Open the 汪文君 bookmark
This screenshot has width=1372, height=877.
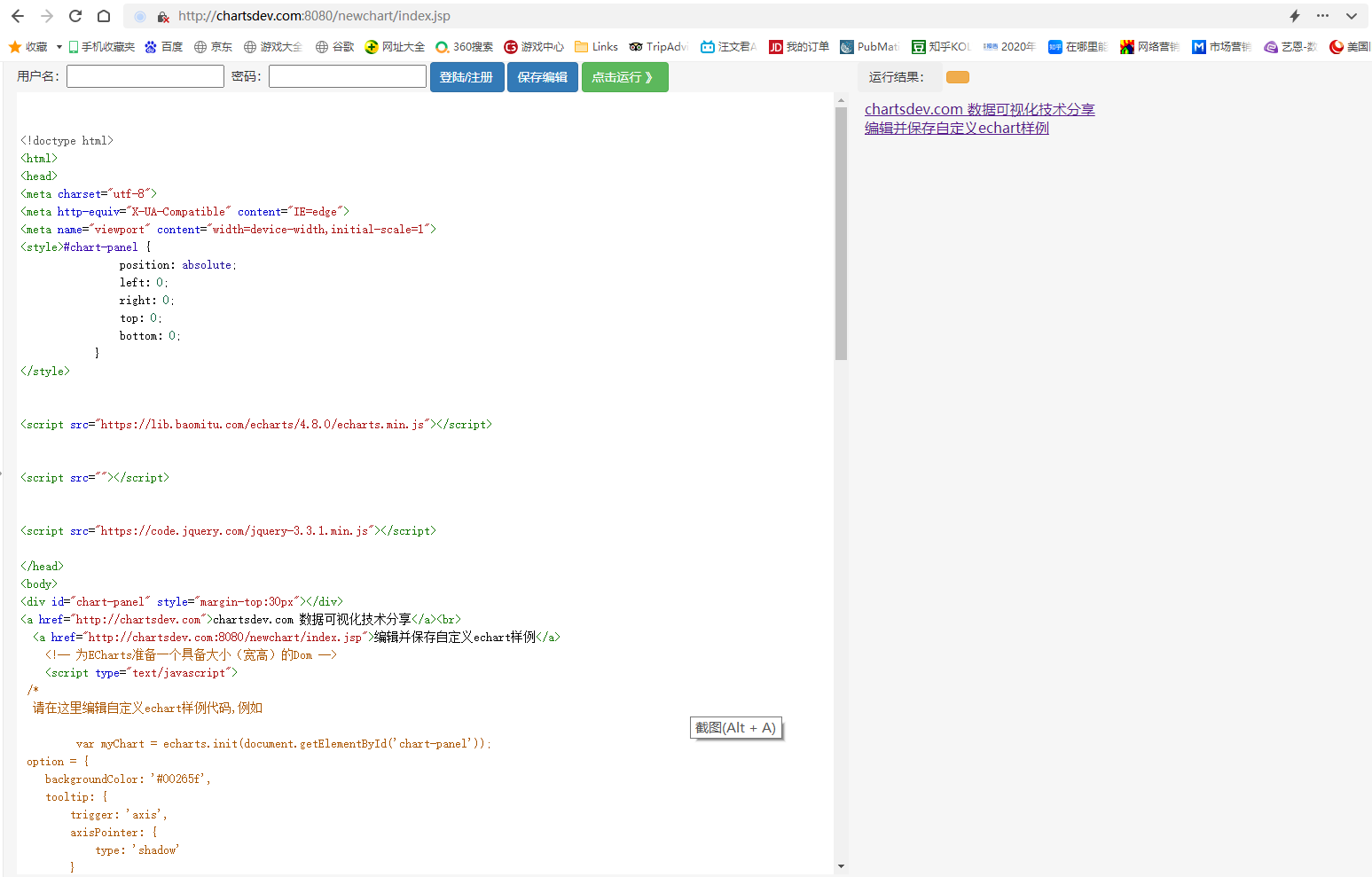(728, 46)
